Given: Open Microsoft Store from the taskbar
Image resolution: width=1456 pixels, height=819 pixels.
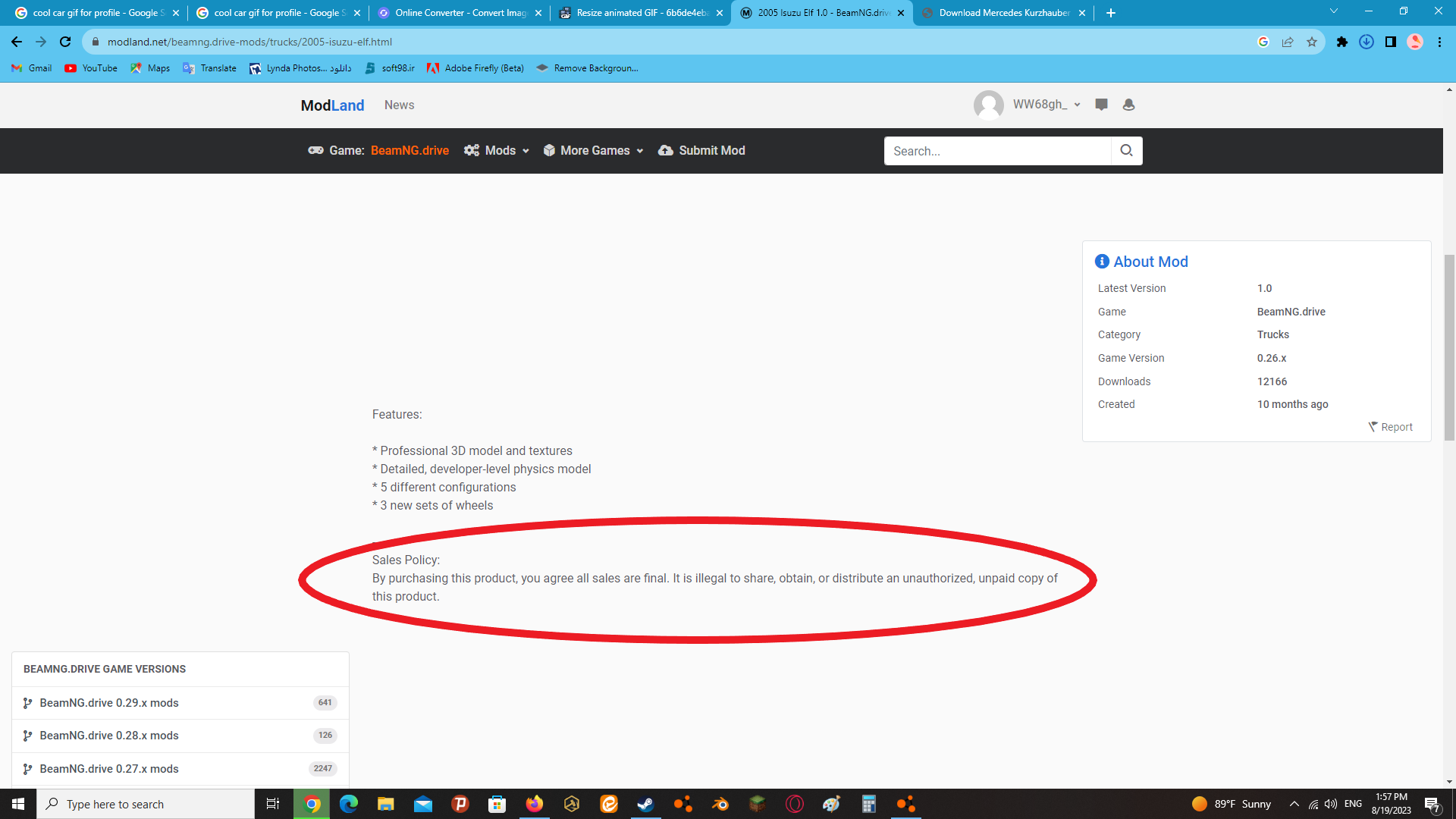Looking at the screenshot, I should tap(497, 804).
